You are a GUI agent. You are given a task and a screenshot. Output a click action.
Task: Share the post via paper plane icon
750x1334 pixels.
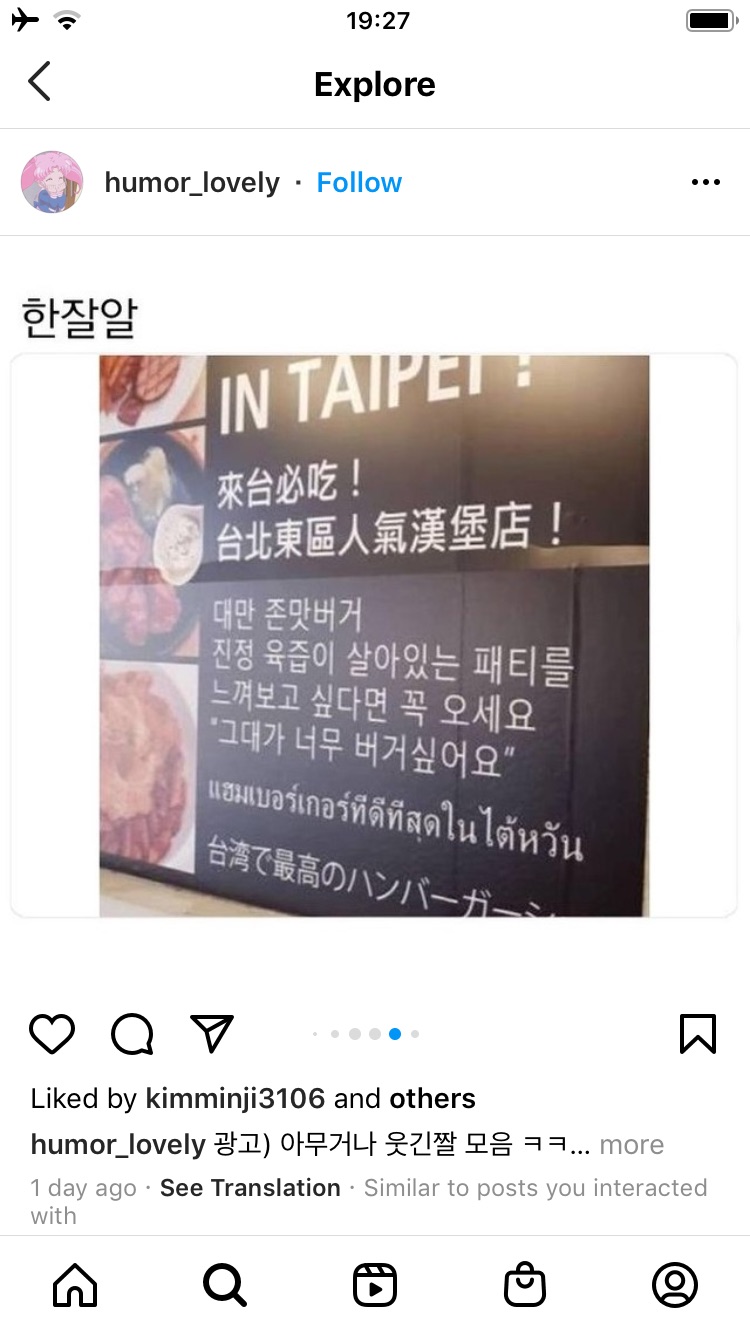[x=212, y=1034]
